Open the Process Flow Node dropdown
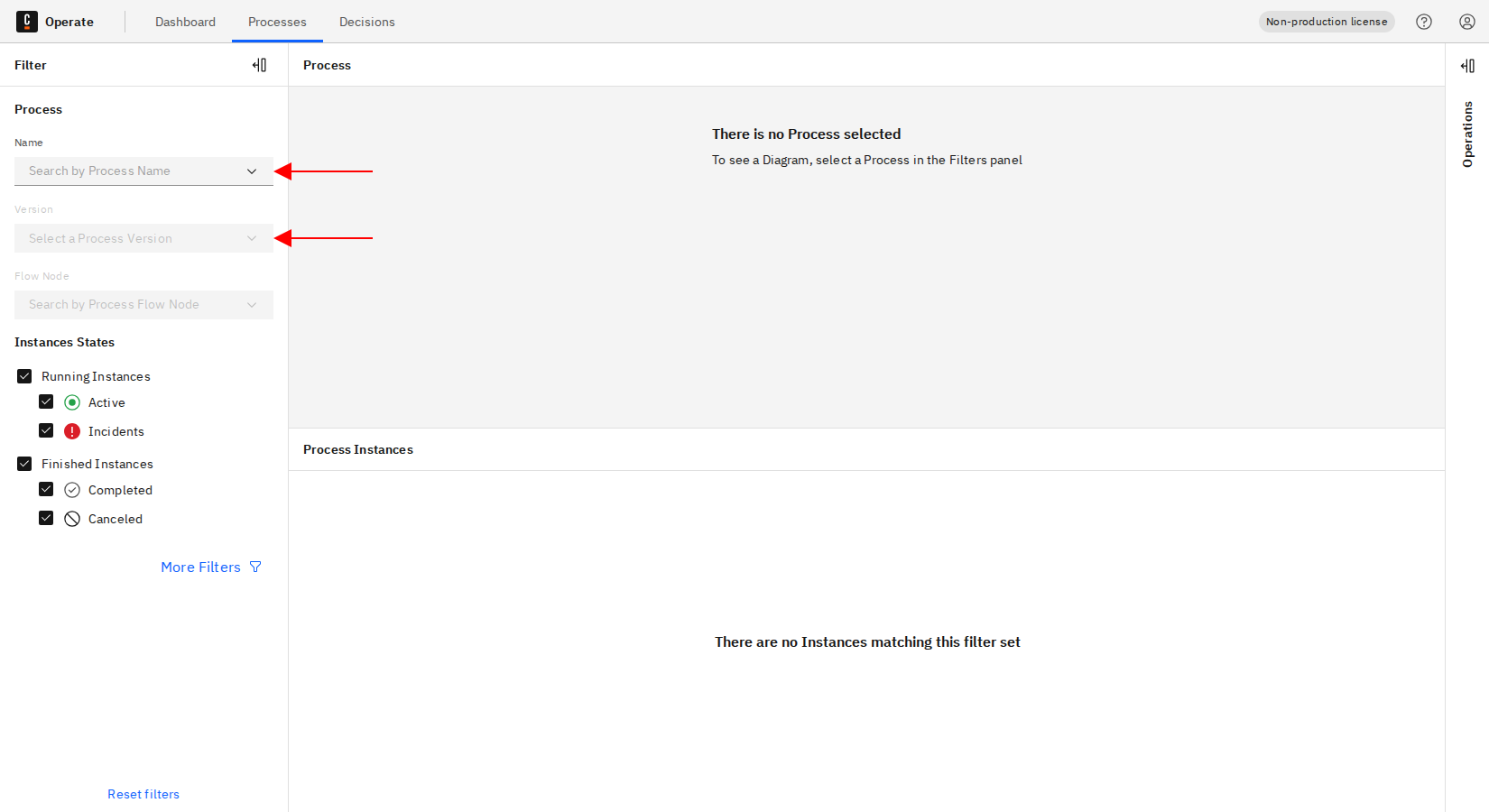This screenshot has width=1489, height=812. (x=143, y=305)
